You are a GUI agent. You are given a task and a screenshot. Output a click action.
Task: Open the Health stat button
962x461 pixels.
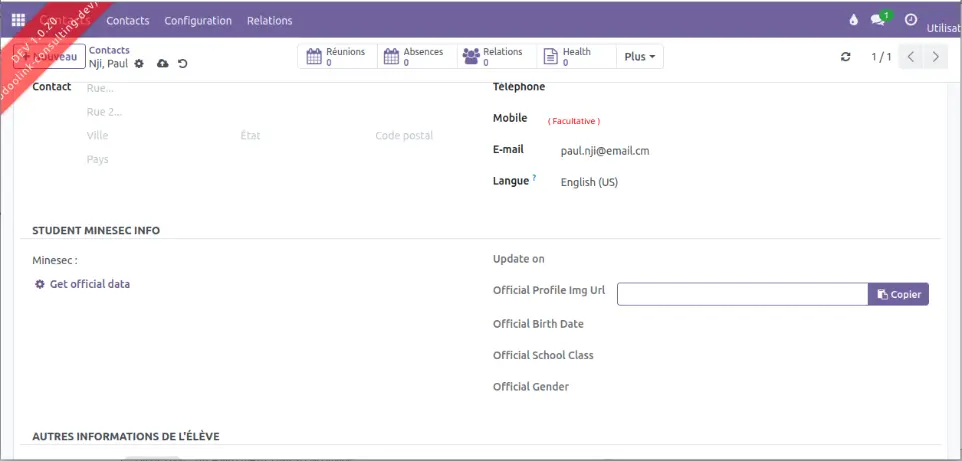pos(576,57)
